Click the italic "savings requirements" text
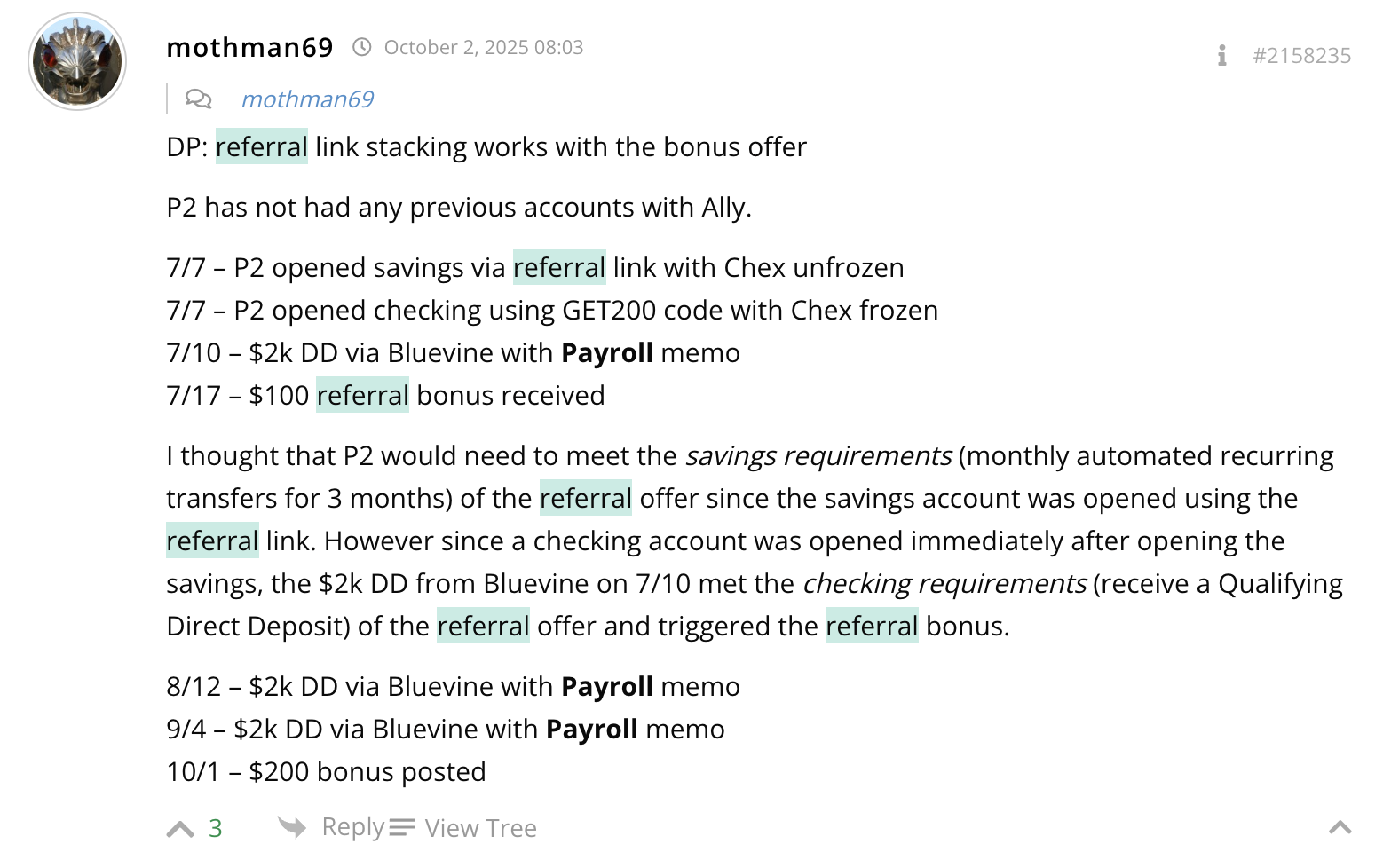 [x=818, y=455]
